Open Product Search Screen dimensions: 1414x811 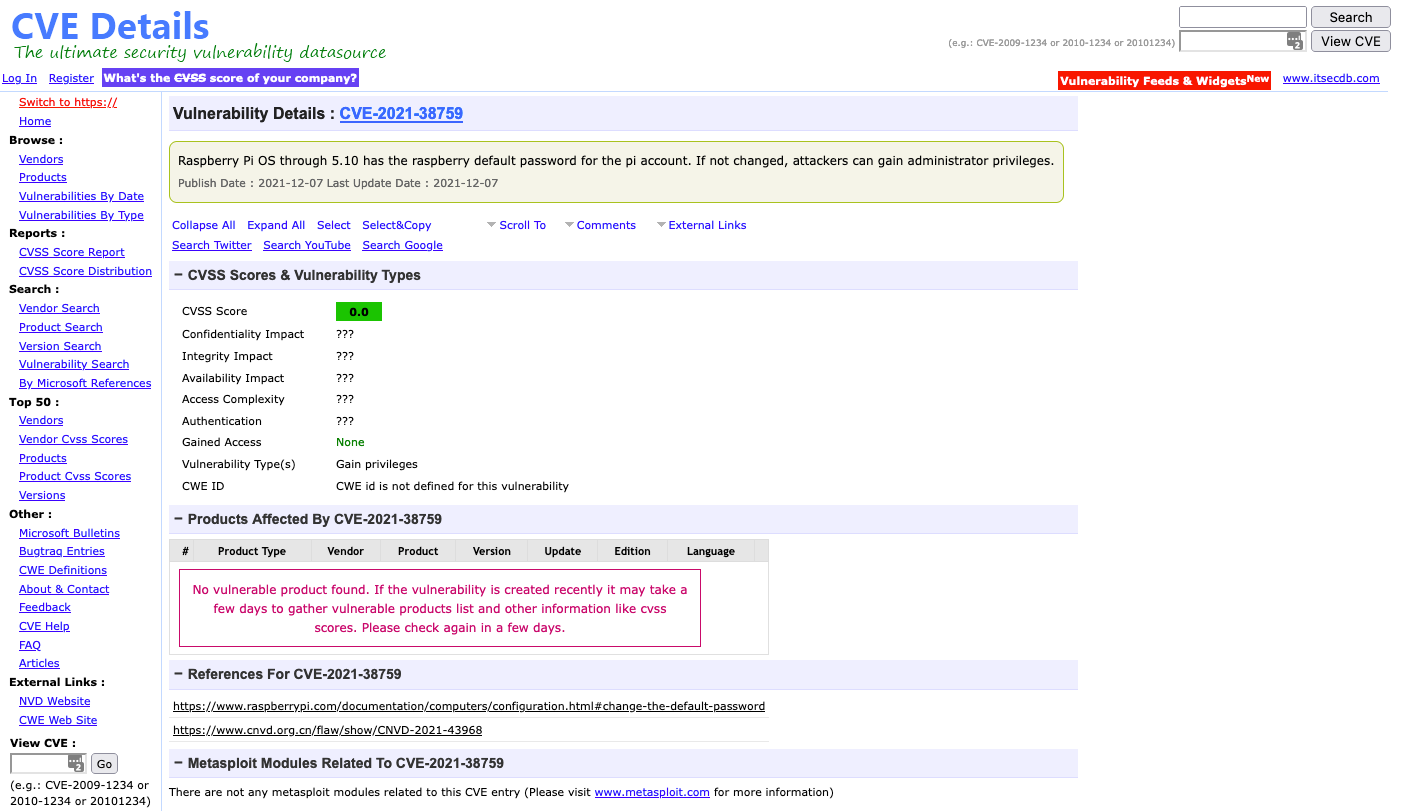pyautogui.click(x=61, y=327)
